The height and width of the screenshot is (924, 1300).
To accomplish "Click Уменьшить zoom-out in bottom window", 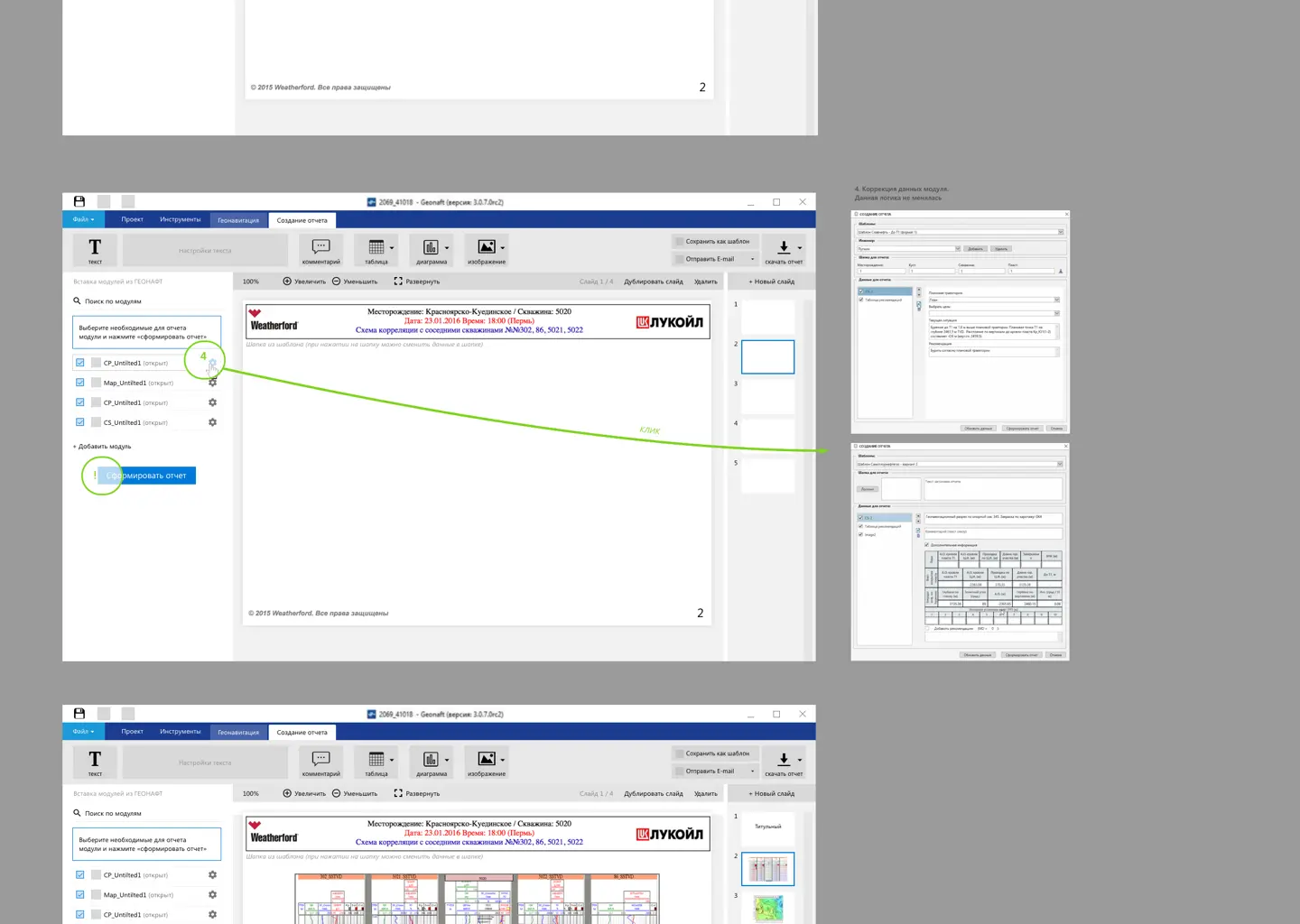I will pos(354,793).
